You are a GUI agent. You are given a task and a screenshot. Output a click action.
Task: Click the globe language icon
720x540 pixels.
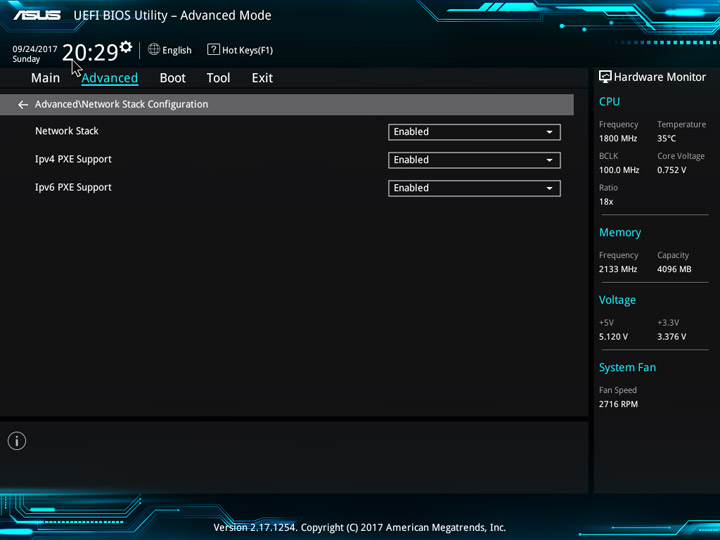coord(154,49)
